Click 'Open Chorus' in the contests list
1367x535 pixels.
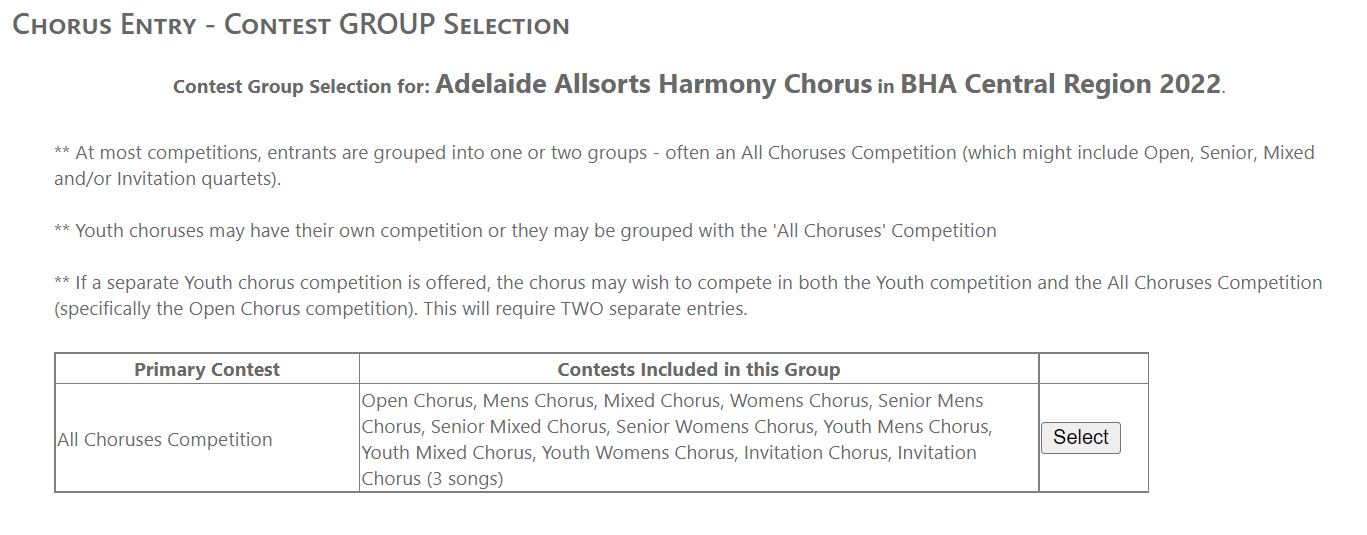tap(416, 401)
